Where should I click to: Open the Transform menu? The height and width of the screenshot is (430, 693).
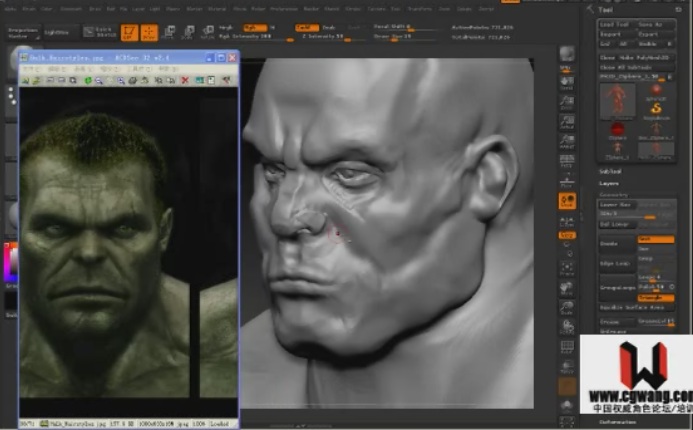click(419, 8)
